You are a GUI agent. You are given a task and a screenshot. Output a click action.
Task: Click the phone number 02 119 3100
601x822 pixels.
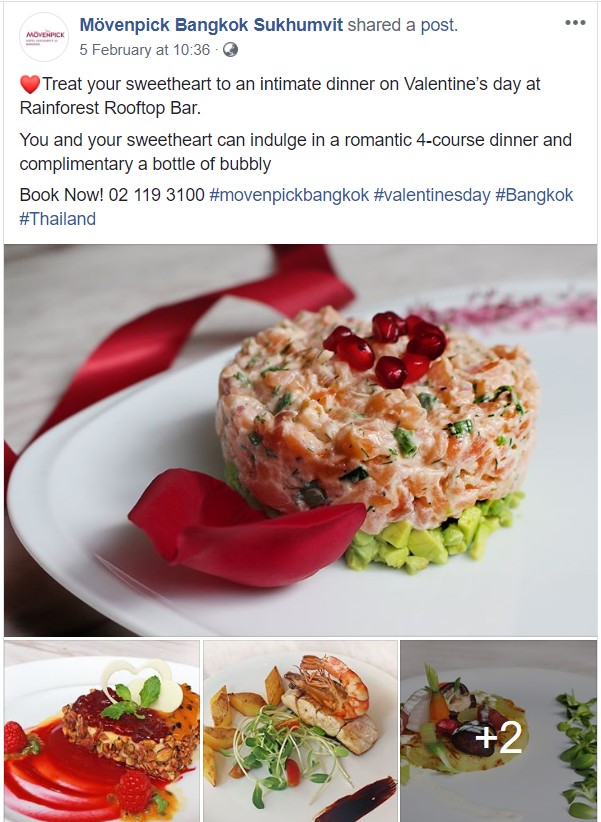pos(156,195)
